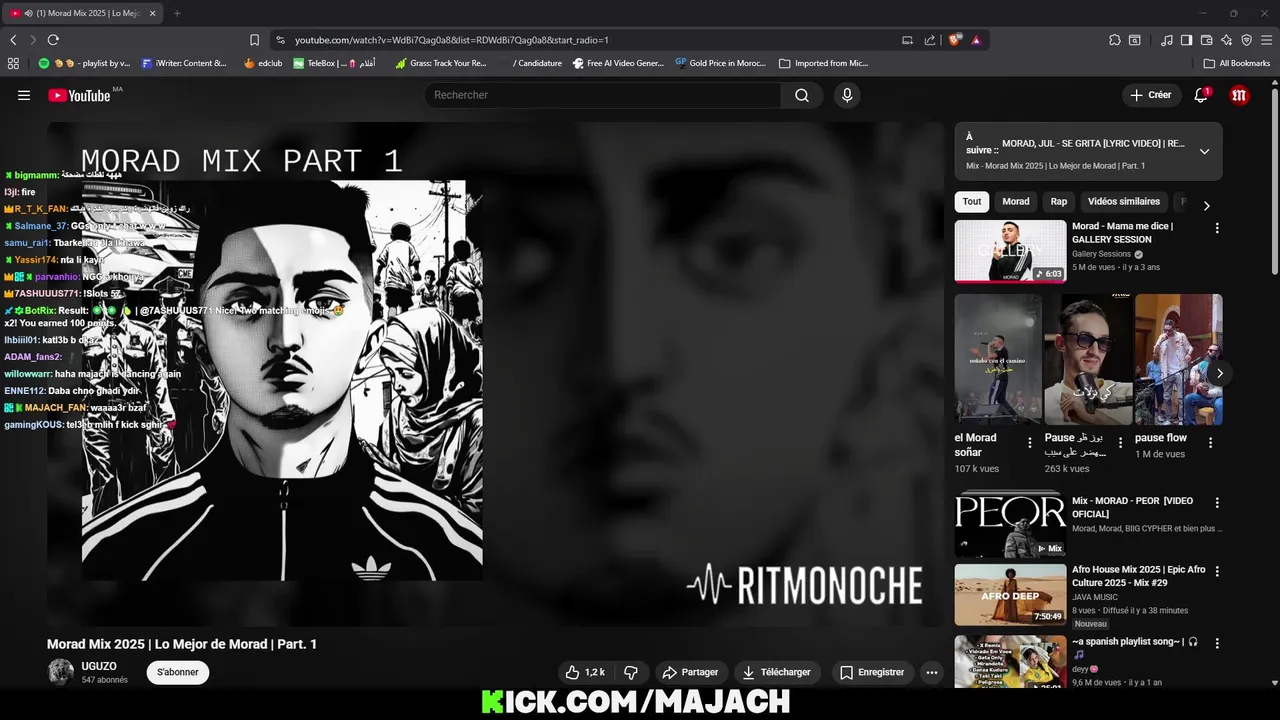1280x720 pixels.
Task: Show next Shorts with arrow
Action: point(1219,373)
